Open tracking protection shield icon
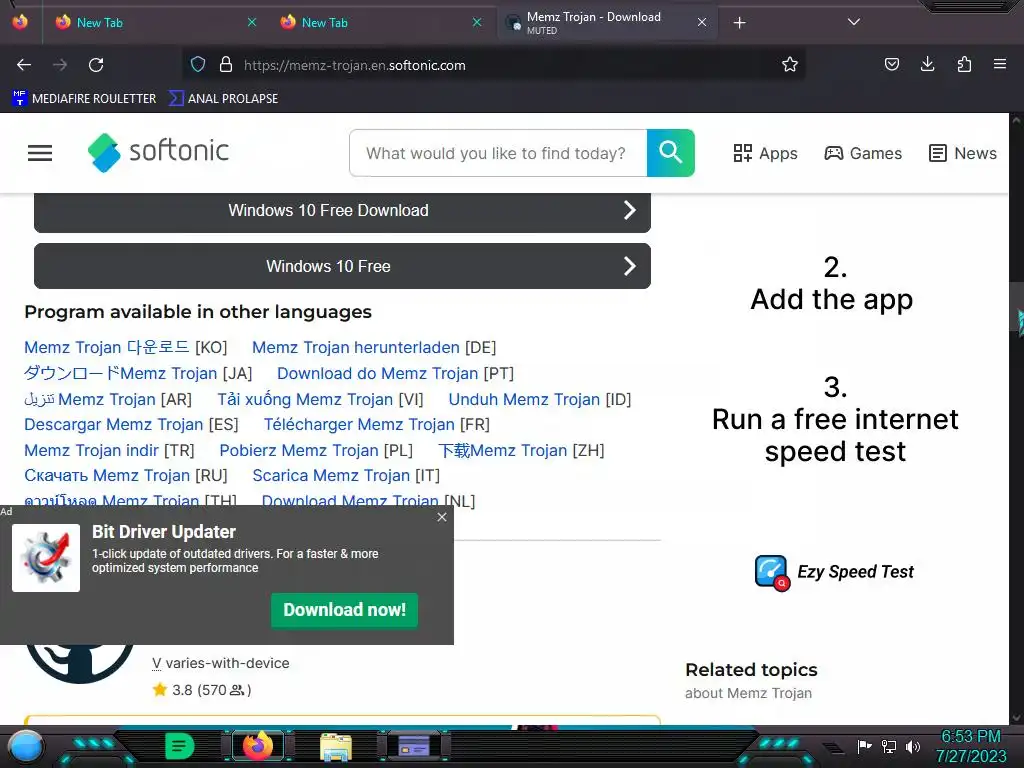Screen dimensions: 1024x768 (198, 64)
